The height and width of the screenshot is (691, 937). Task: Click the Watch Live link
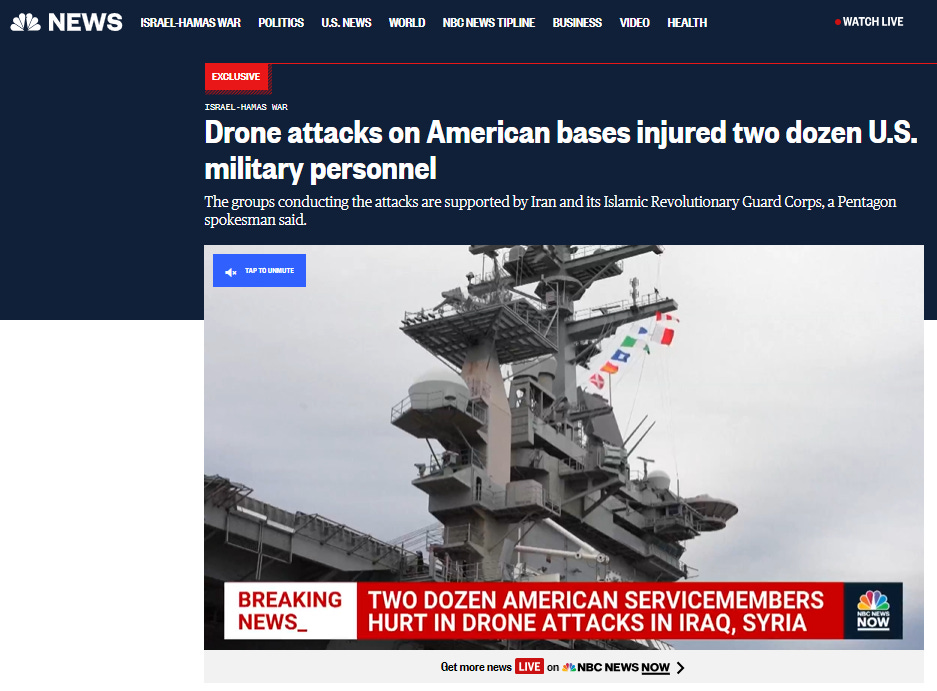tap(872, 22)
